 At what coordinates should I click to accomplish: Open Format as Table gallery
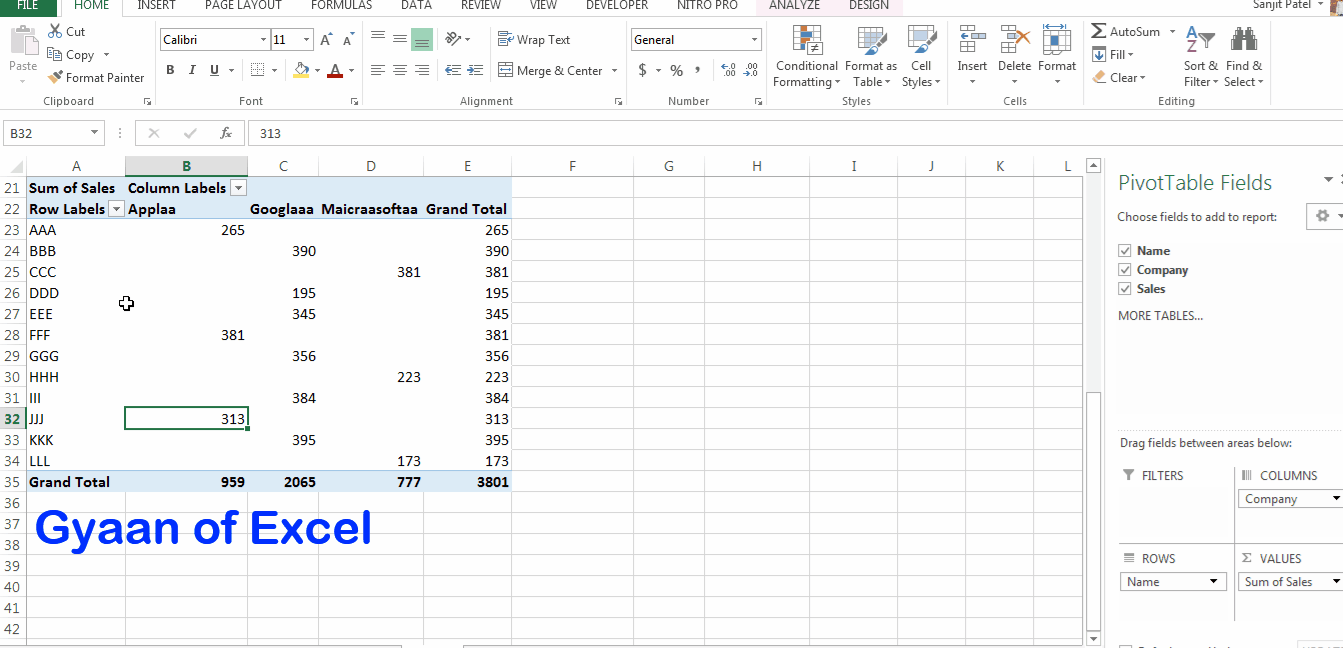871,56
